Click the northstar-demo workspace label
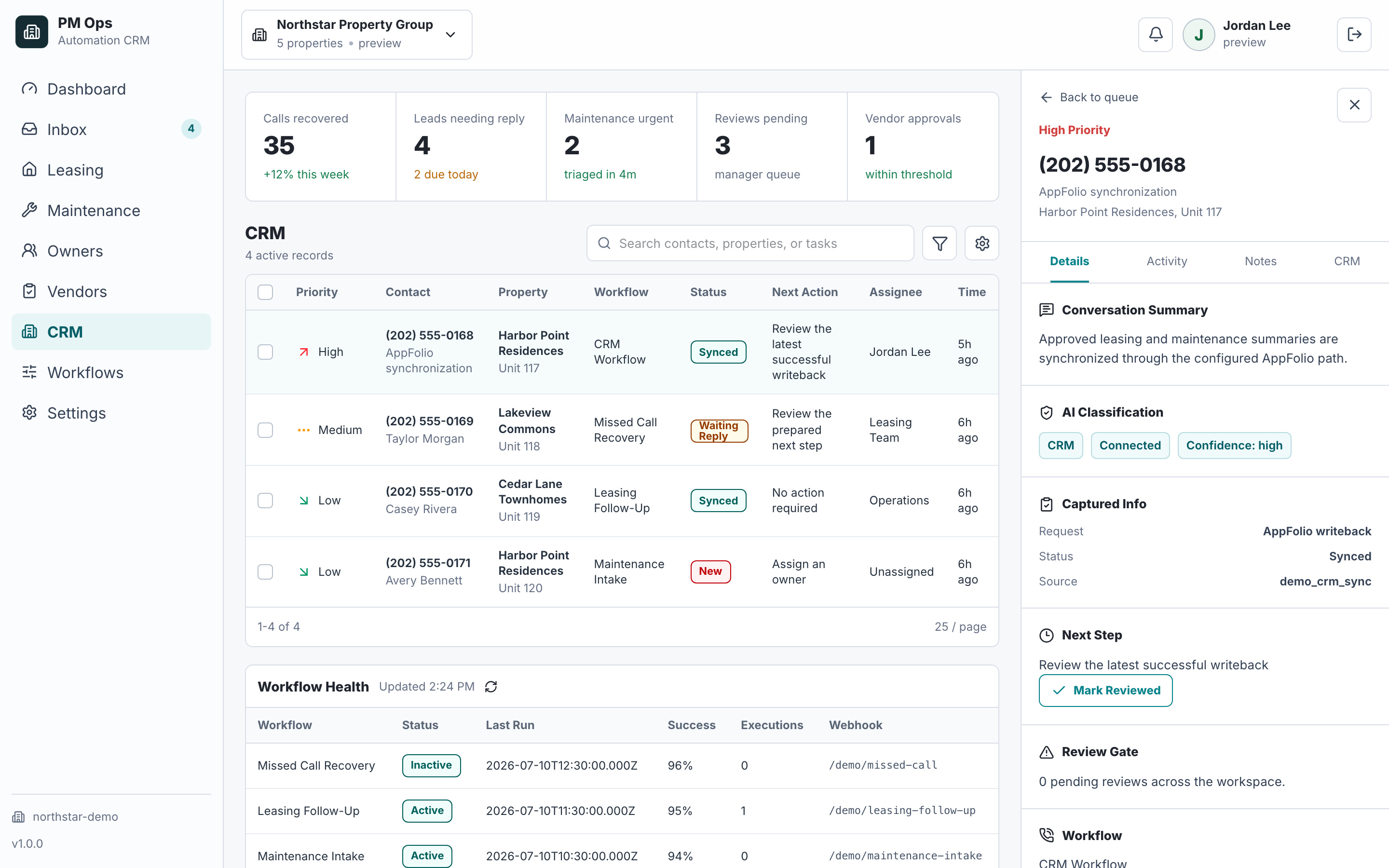 [75, 816]
